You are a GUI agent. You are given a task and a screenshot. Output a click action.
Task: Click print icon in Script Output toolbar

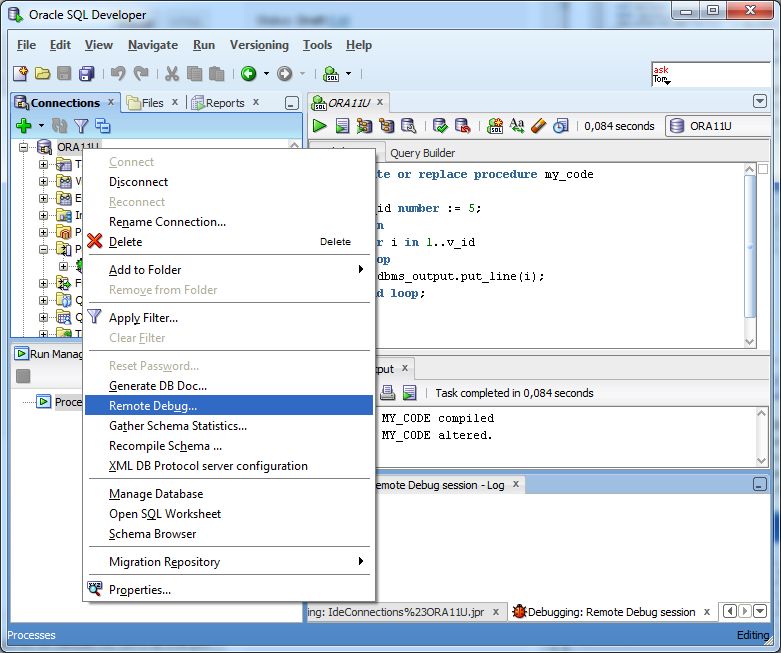tap(388, 393)
